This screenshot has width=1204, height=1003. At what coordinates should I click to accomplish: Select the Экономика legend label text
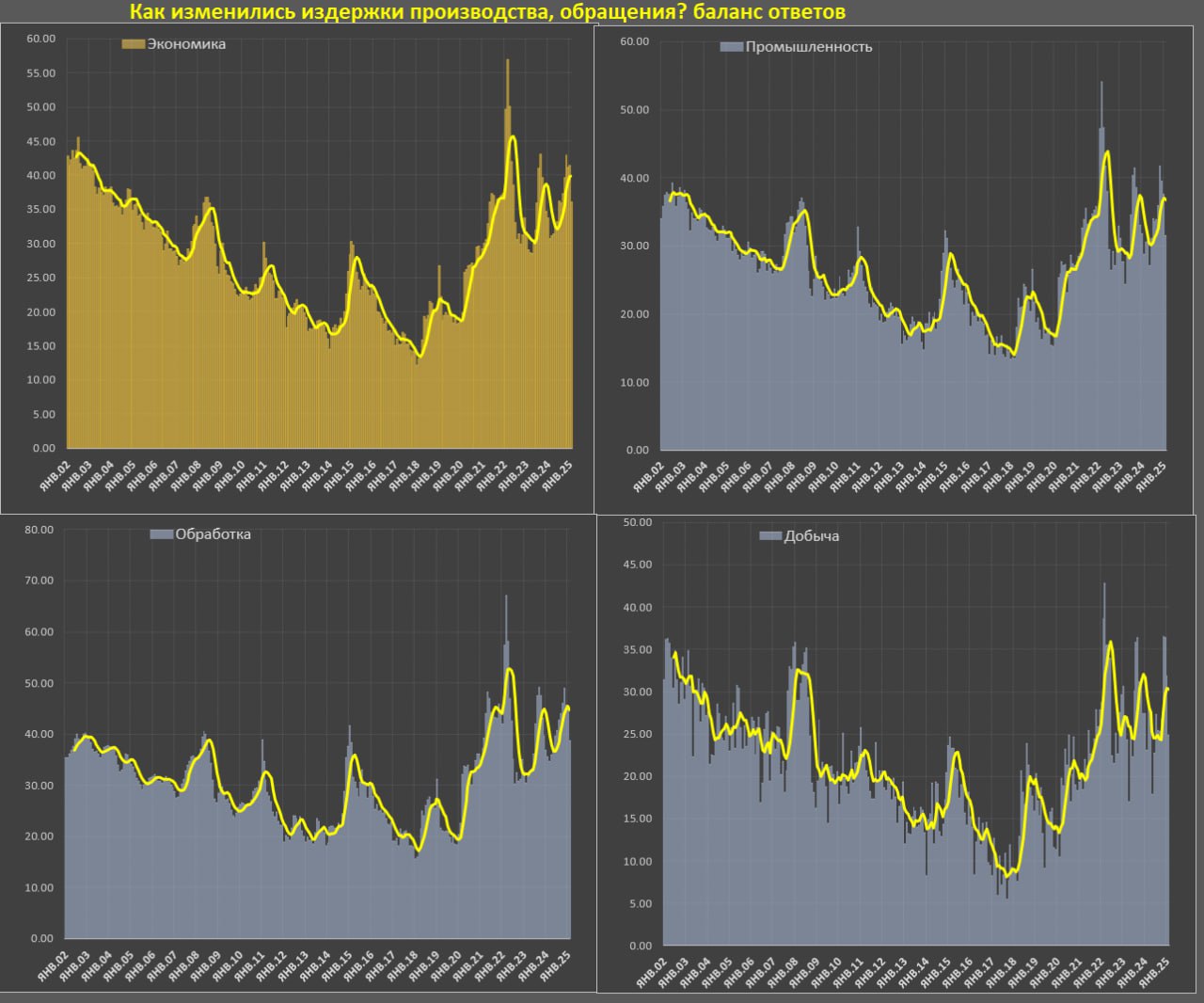point(186,44)
